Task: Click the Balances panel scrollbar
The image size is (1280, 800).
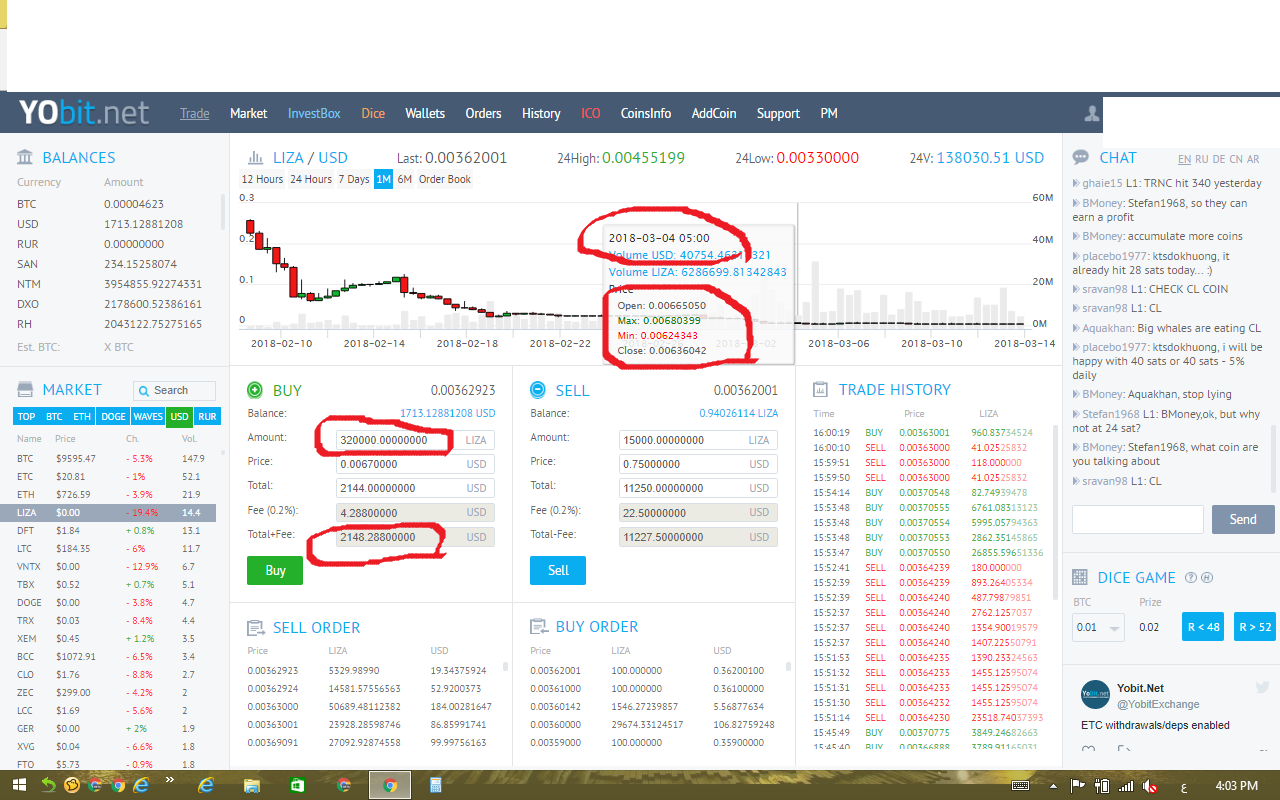Action: click(x=222, y=213)
